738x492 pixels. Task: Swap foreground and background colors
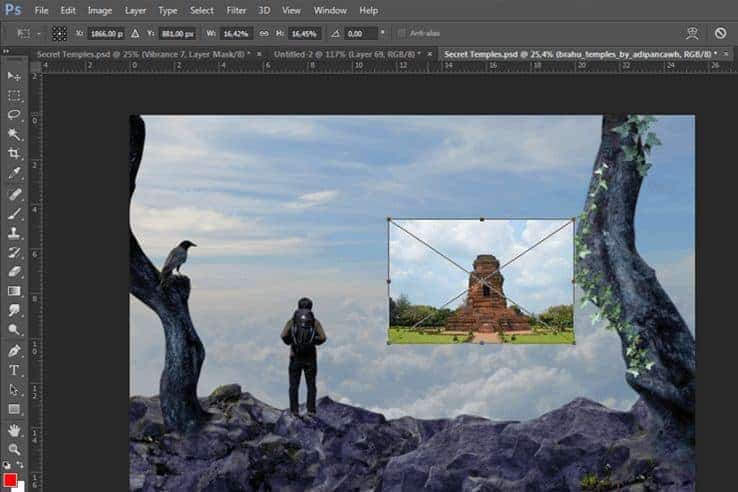20,466
